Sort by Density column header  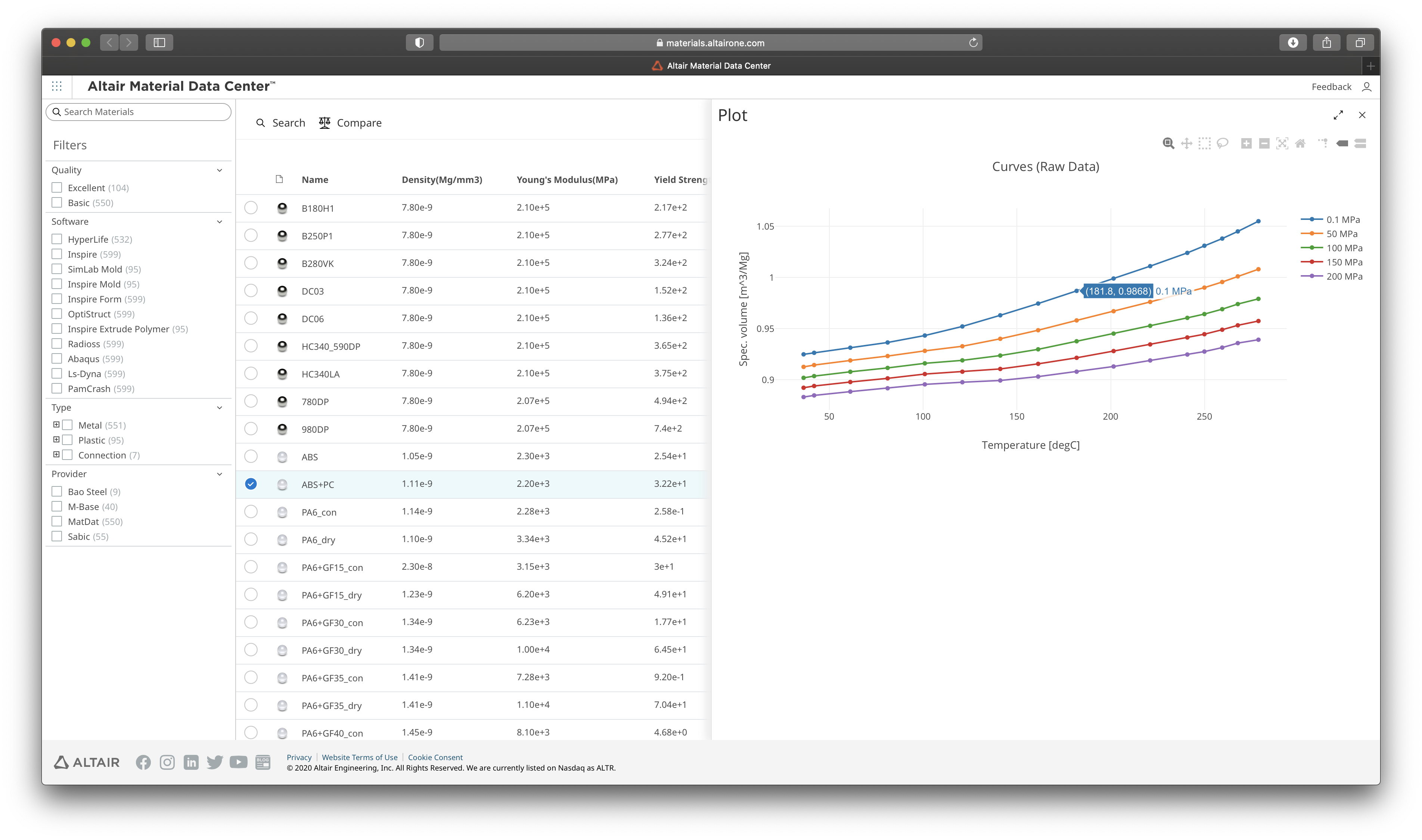441,180
